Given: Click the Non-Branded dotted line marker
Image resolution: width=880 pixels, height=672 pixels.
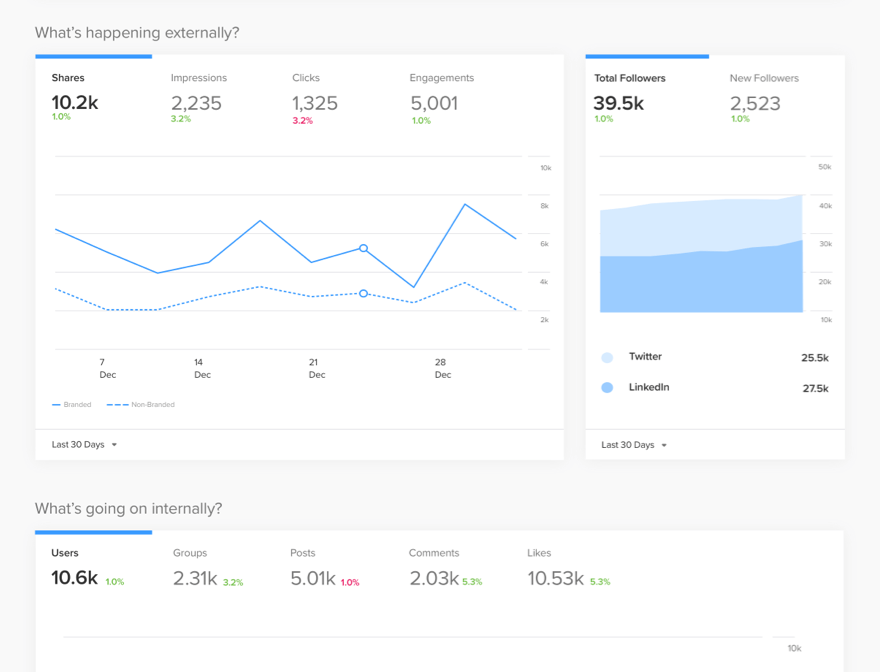Looking at the screenshot, I should [x=363, y=294].
